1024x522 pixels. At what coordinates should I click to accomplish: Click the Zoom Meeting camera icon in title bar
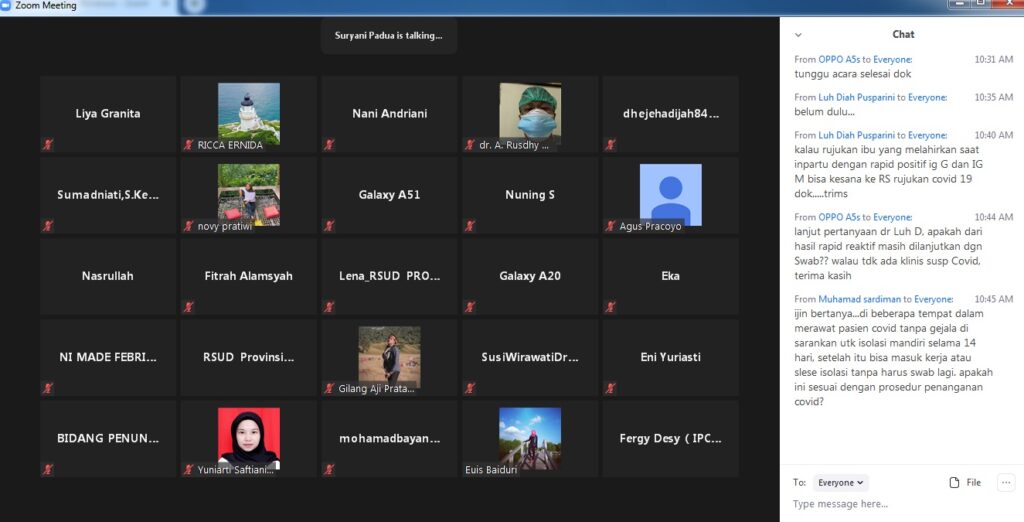click(x=7, y=6)
